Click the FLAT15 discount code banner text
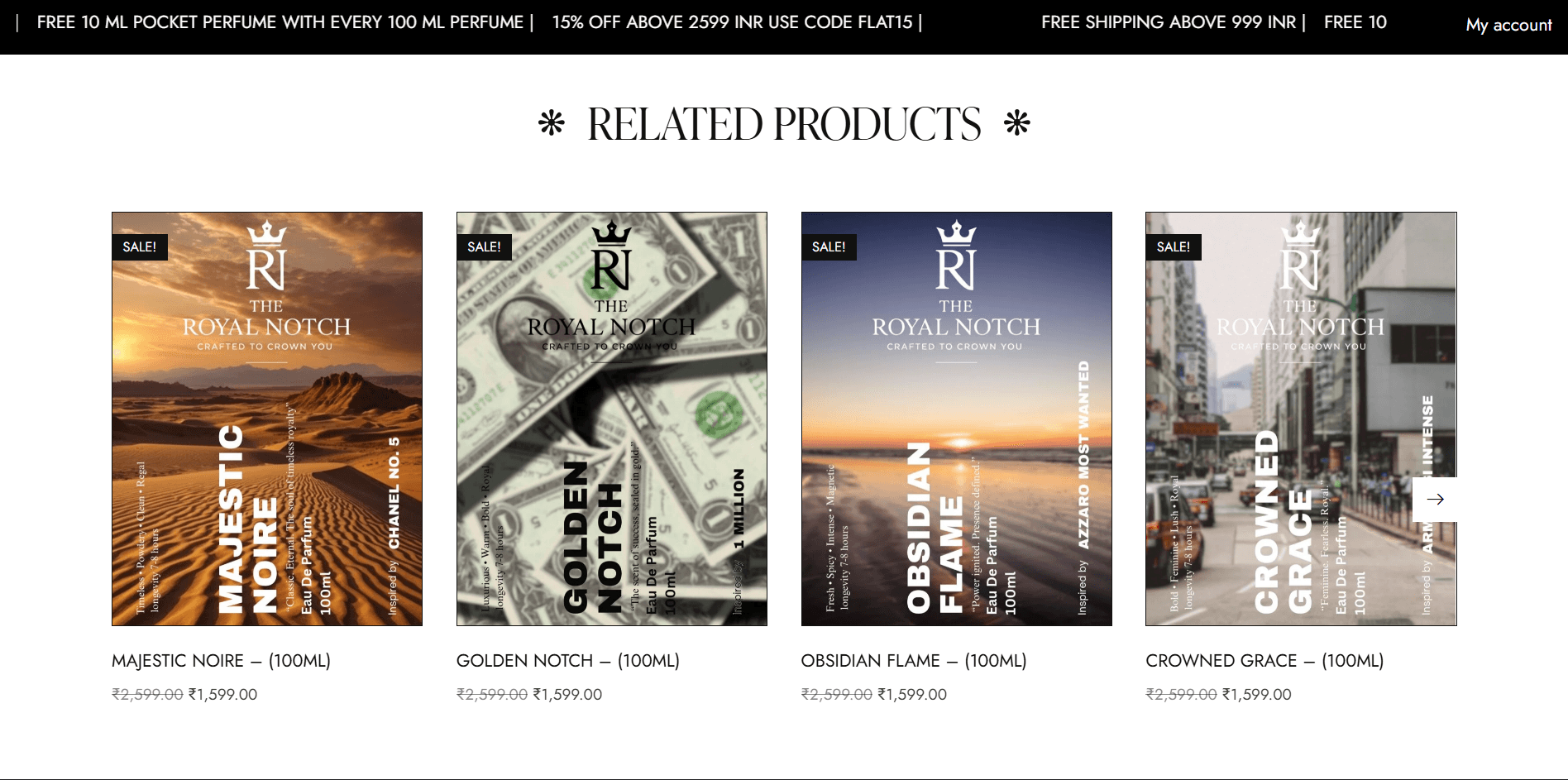Screen dimensions: 1568x780 [733, 22]
